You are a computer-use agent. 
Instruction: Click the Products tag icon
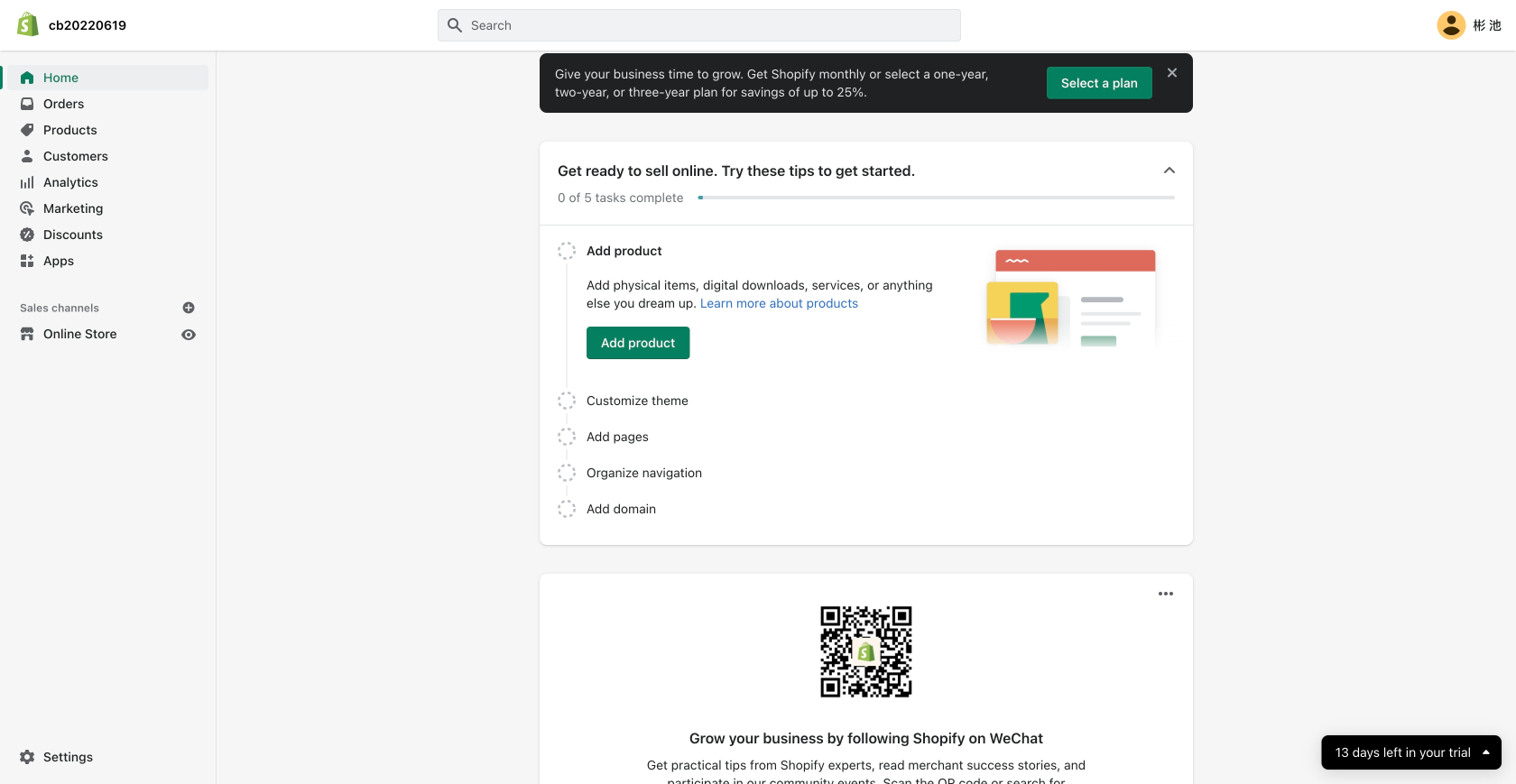click(x=27, y=130)
